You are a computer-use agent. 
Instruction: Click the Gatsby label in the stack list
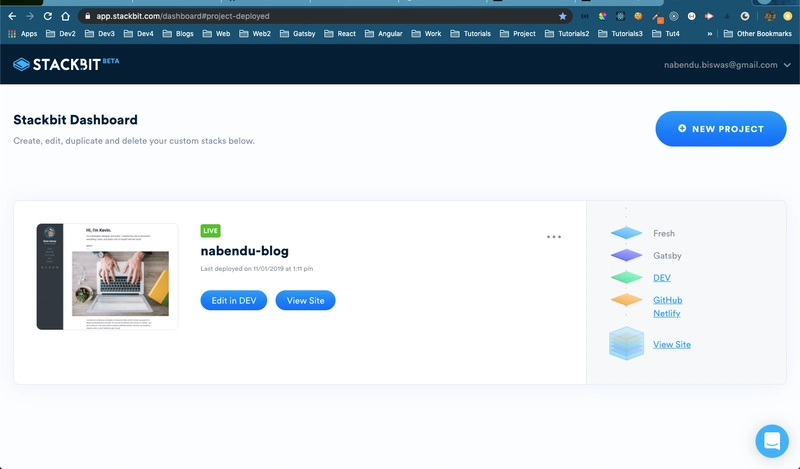click(667, 256)
